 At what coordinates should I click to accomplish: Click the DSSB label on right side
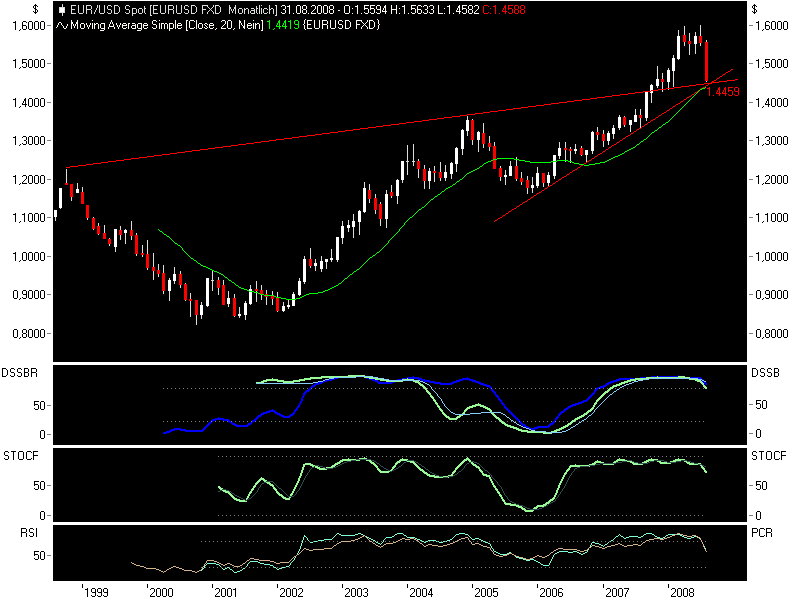(x=765, y=373)
